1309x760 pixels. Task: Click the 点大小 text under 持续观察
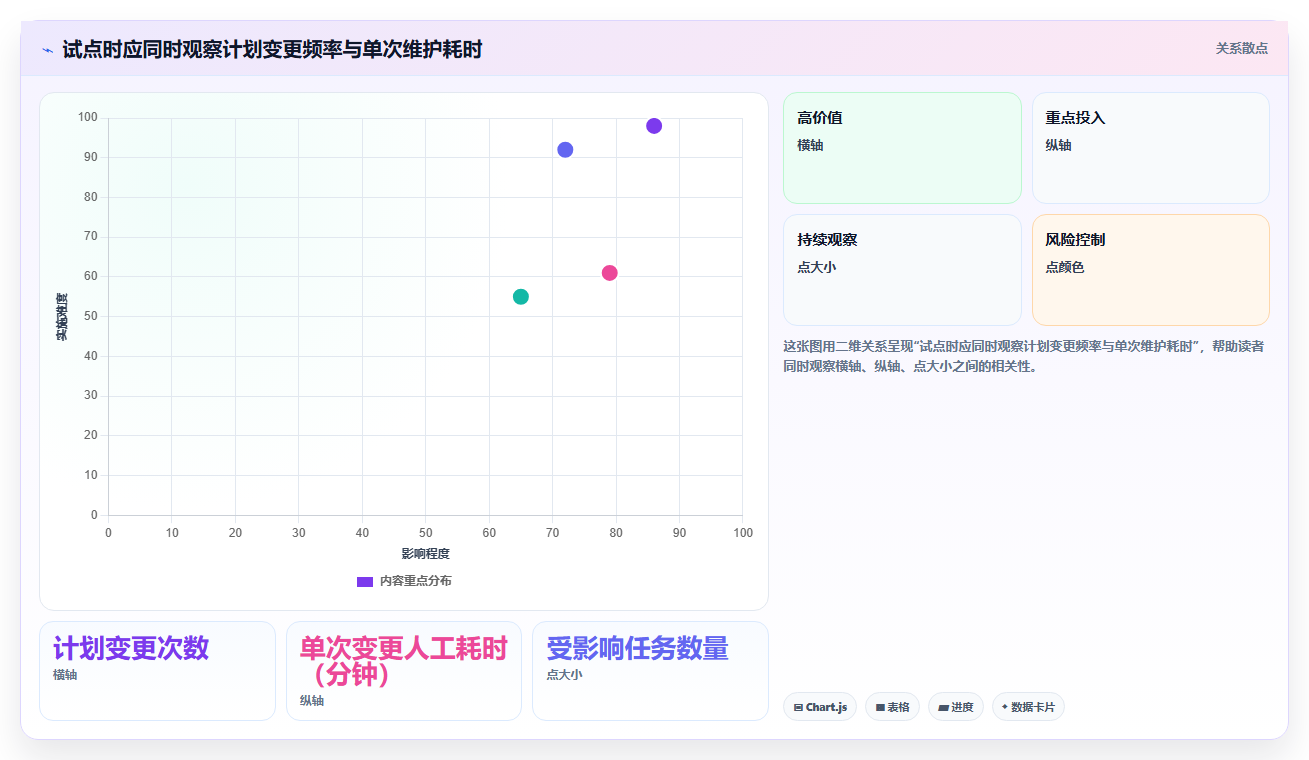(x=816, y=267)
